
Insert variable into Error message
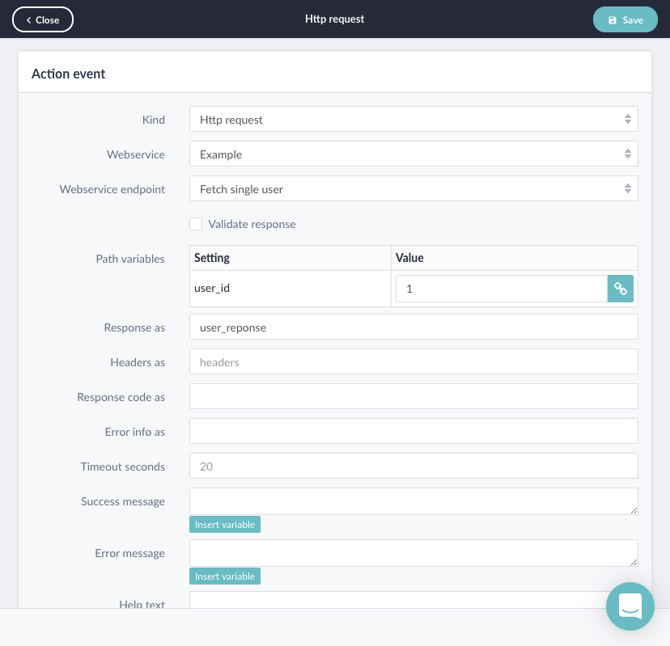click(x=225, y=577)
